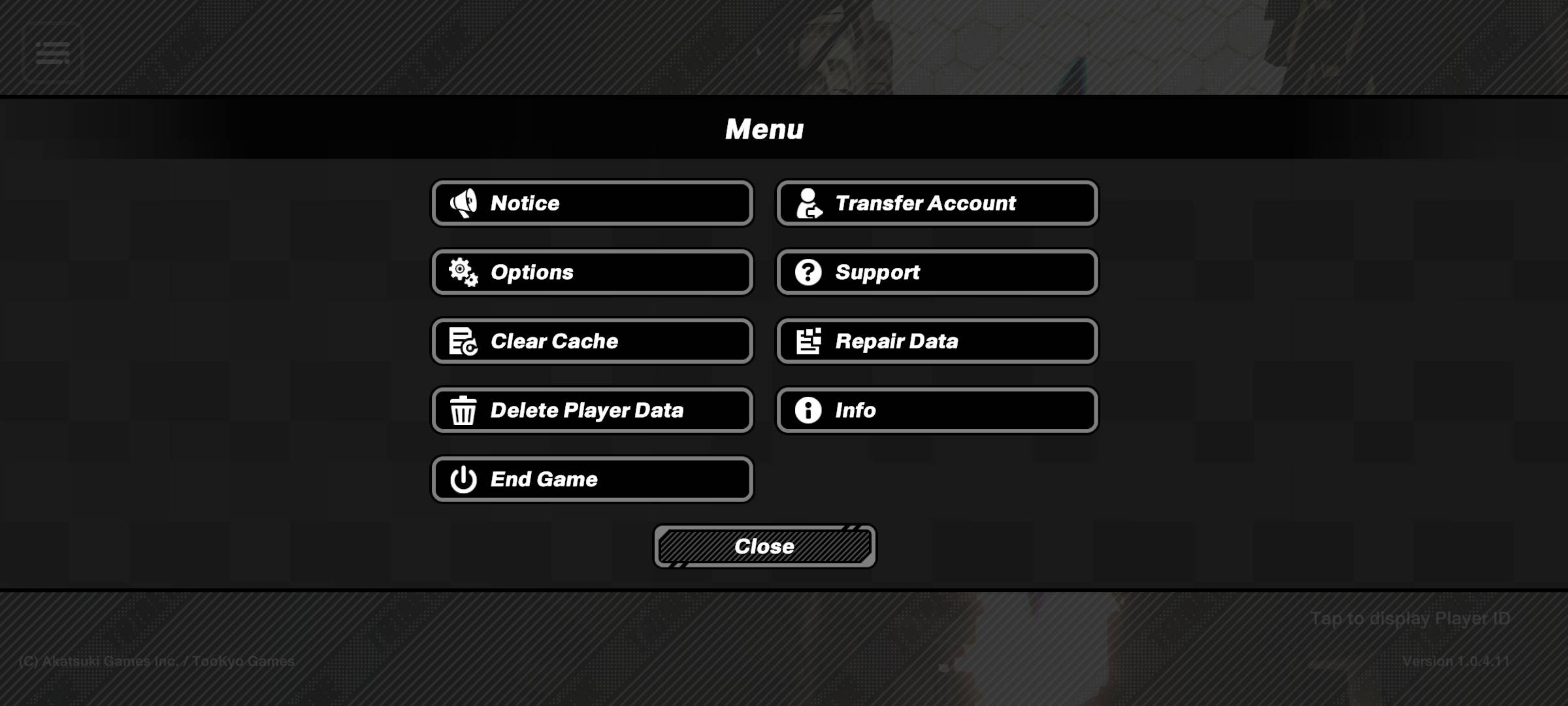
Task: Click the Support question mark icon
Action: pyautogui.click(x=807, y=272)
